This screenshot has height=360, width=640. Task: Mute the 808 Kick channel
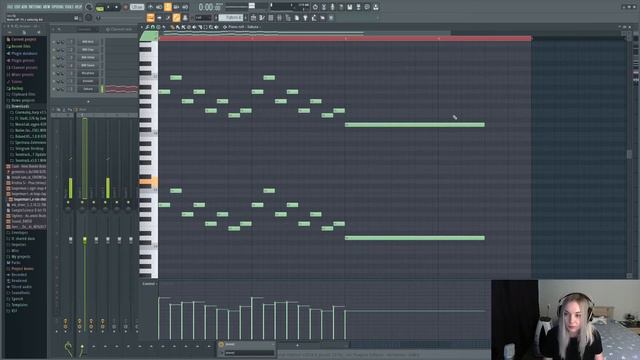click(x=54, y=42)
